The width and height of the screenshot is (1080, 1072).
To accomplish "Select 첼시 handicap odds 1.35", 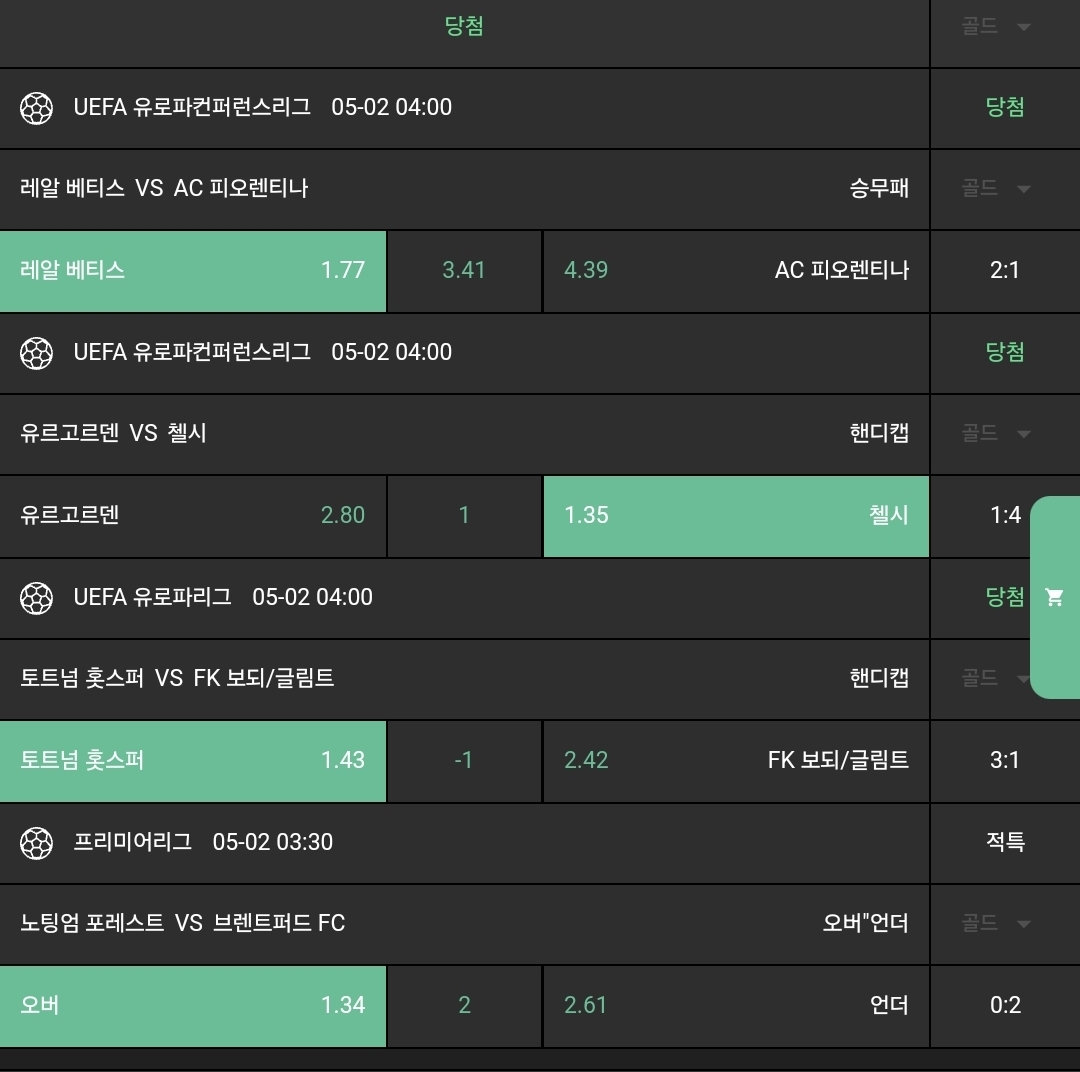I will (736, 515).
